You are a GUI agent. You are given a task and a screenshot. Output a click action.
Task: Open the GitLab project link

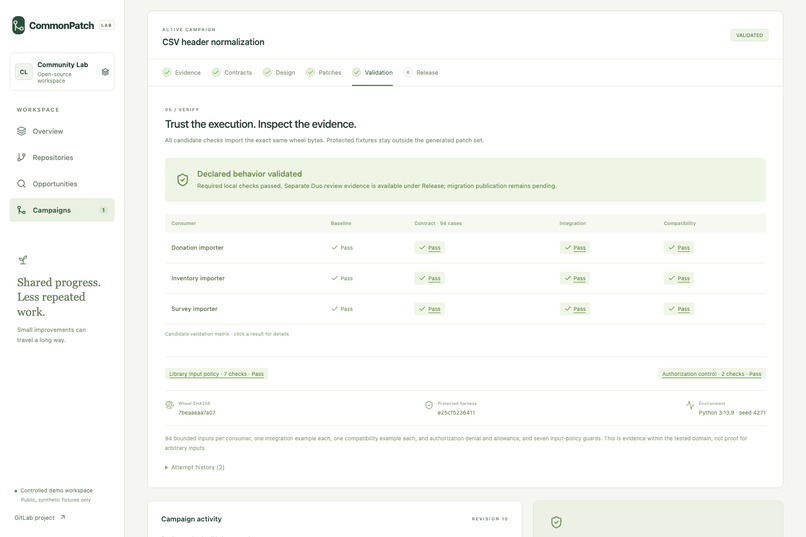40,517
